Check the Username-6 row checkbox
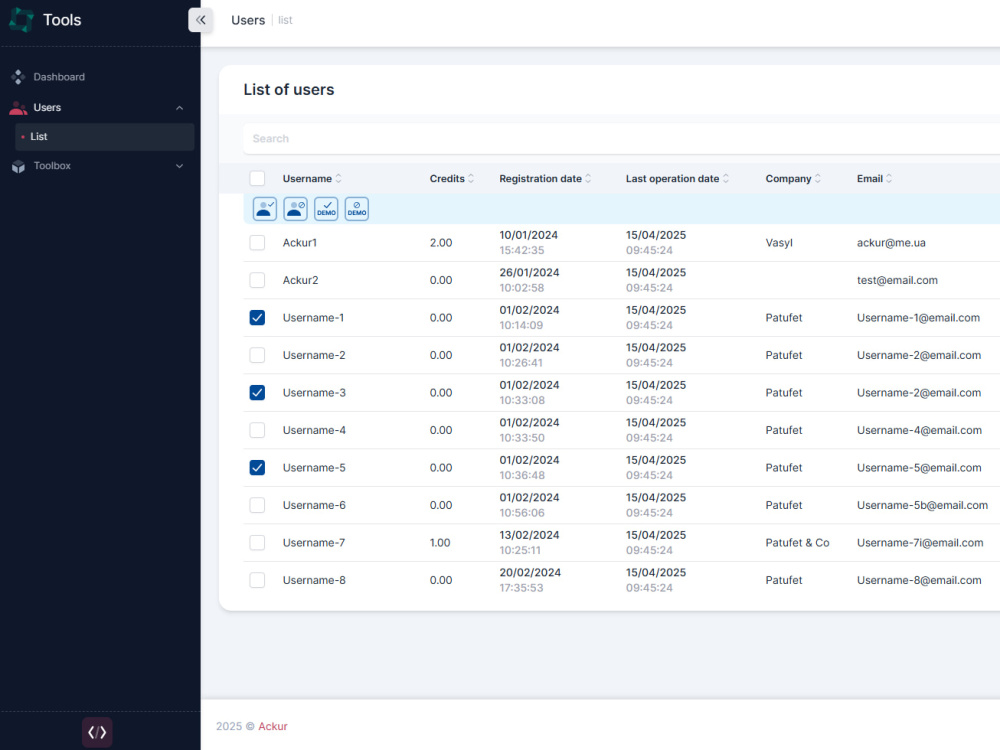The height and width of the screenshot is (750, 1000). 257,505
